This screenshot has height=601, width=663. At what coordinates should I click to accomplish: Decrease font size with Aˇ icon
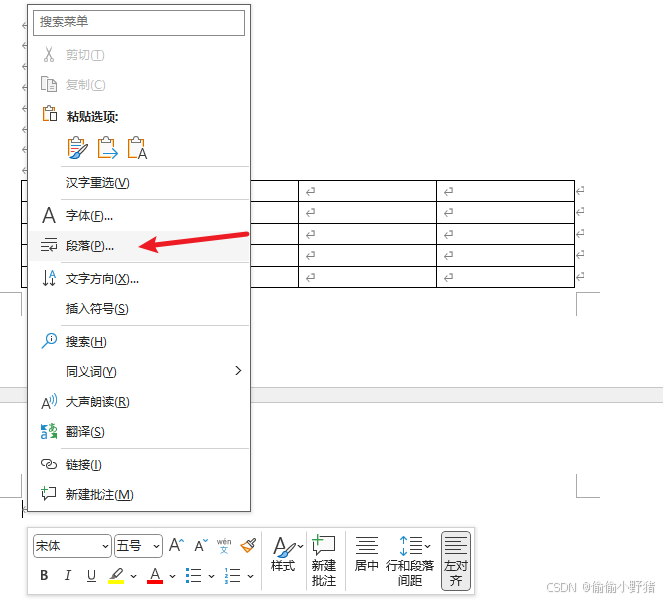201,545
